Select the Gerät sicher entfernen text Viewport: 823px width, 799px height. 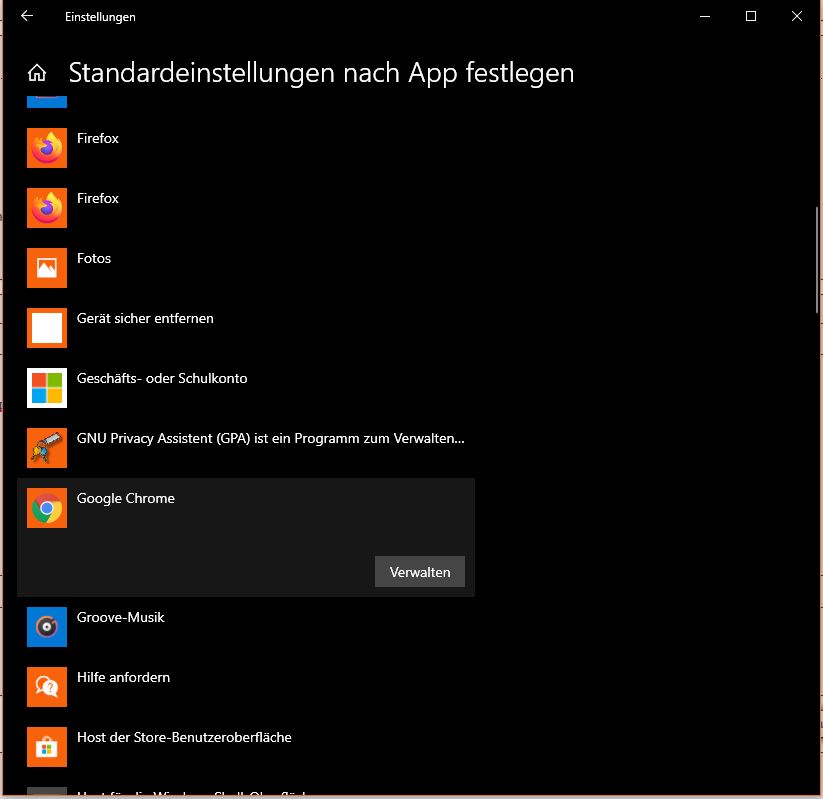pyautogui.click(x=145, y=319)
